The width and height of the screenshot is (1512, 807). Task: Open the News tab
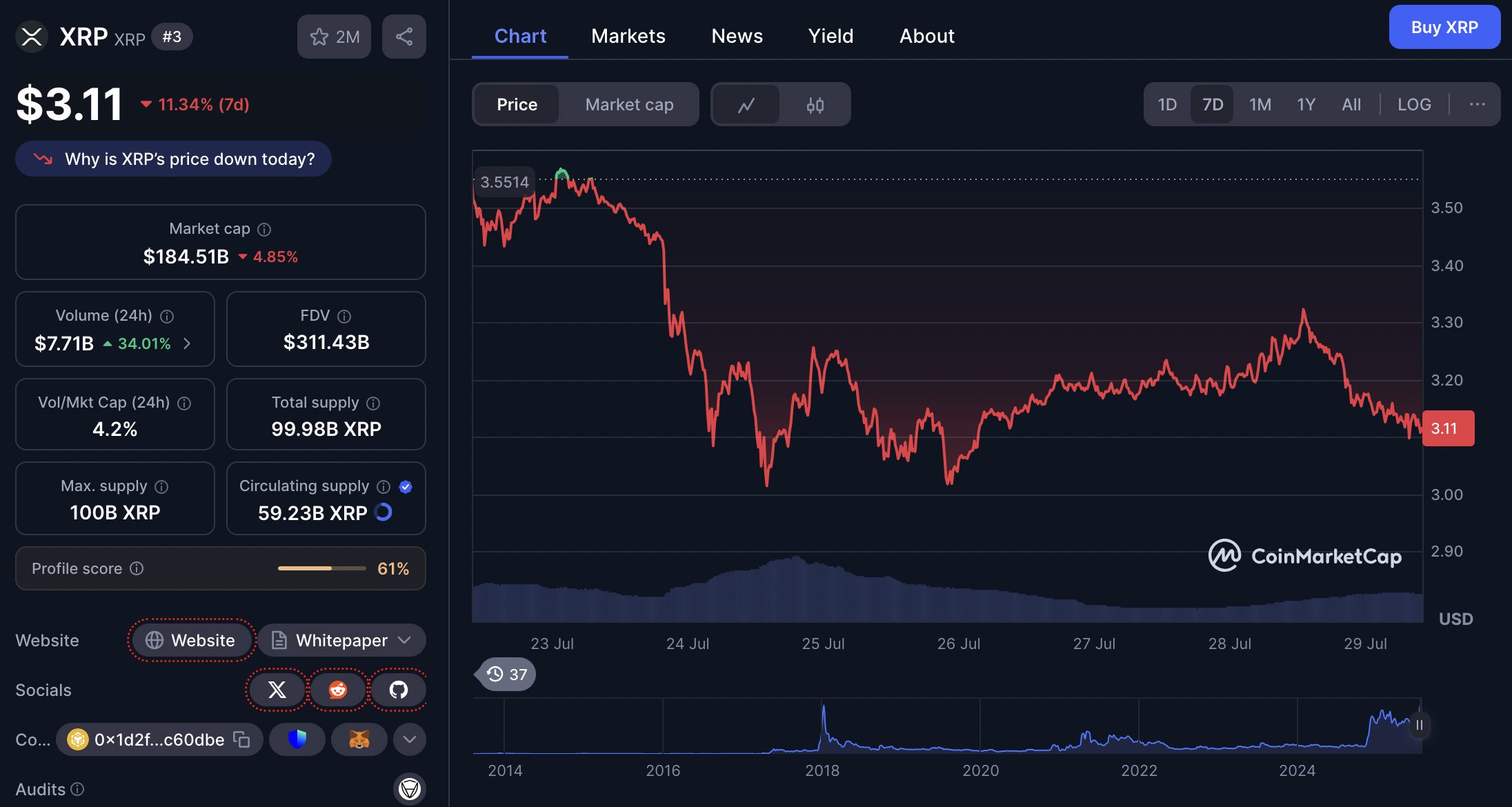(737, 36)
